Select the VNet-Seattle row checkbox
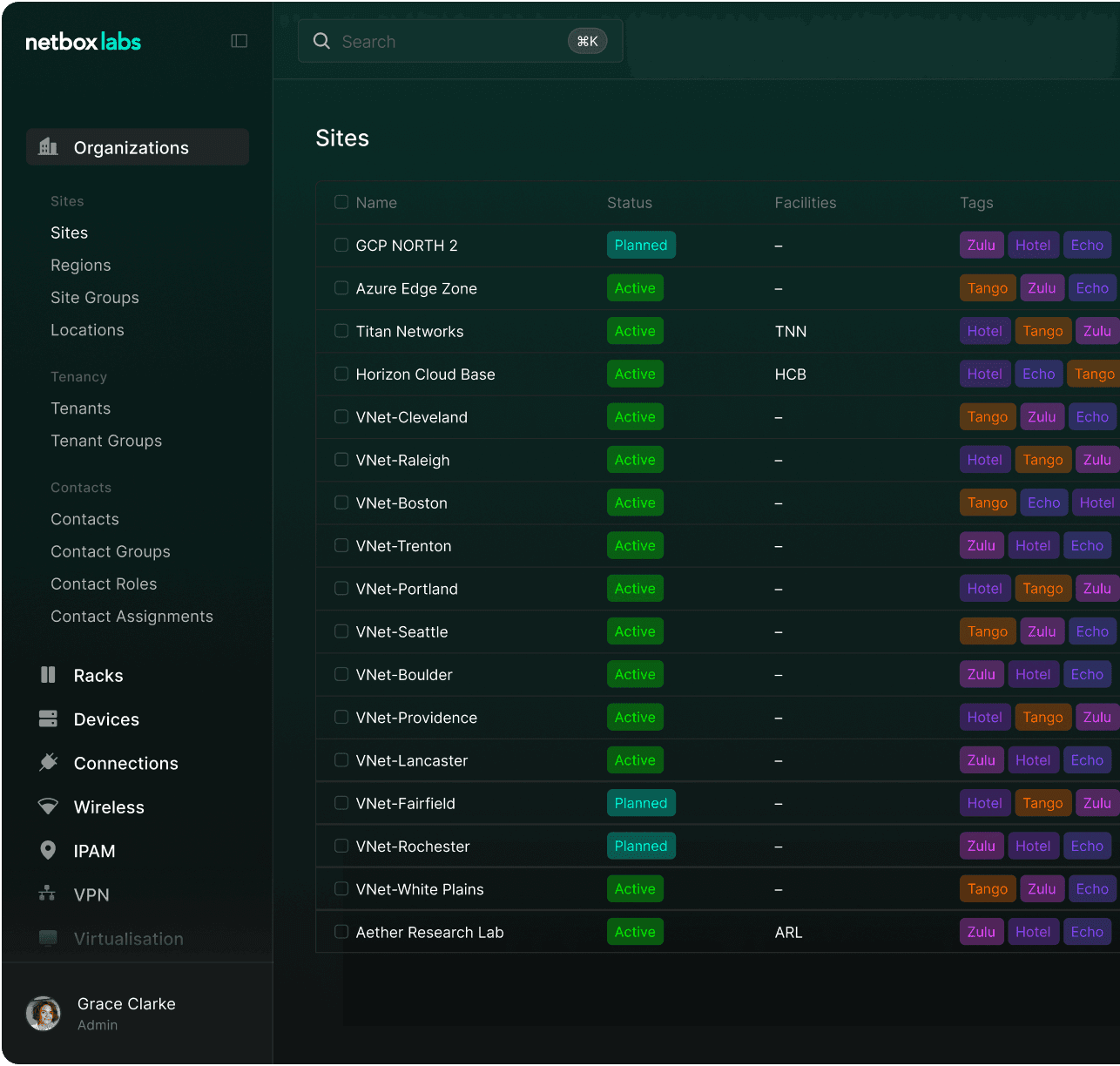Viewport: 1120px width, 1066px height. tap(341, 631)
